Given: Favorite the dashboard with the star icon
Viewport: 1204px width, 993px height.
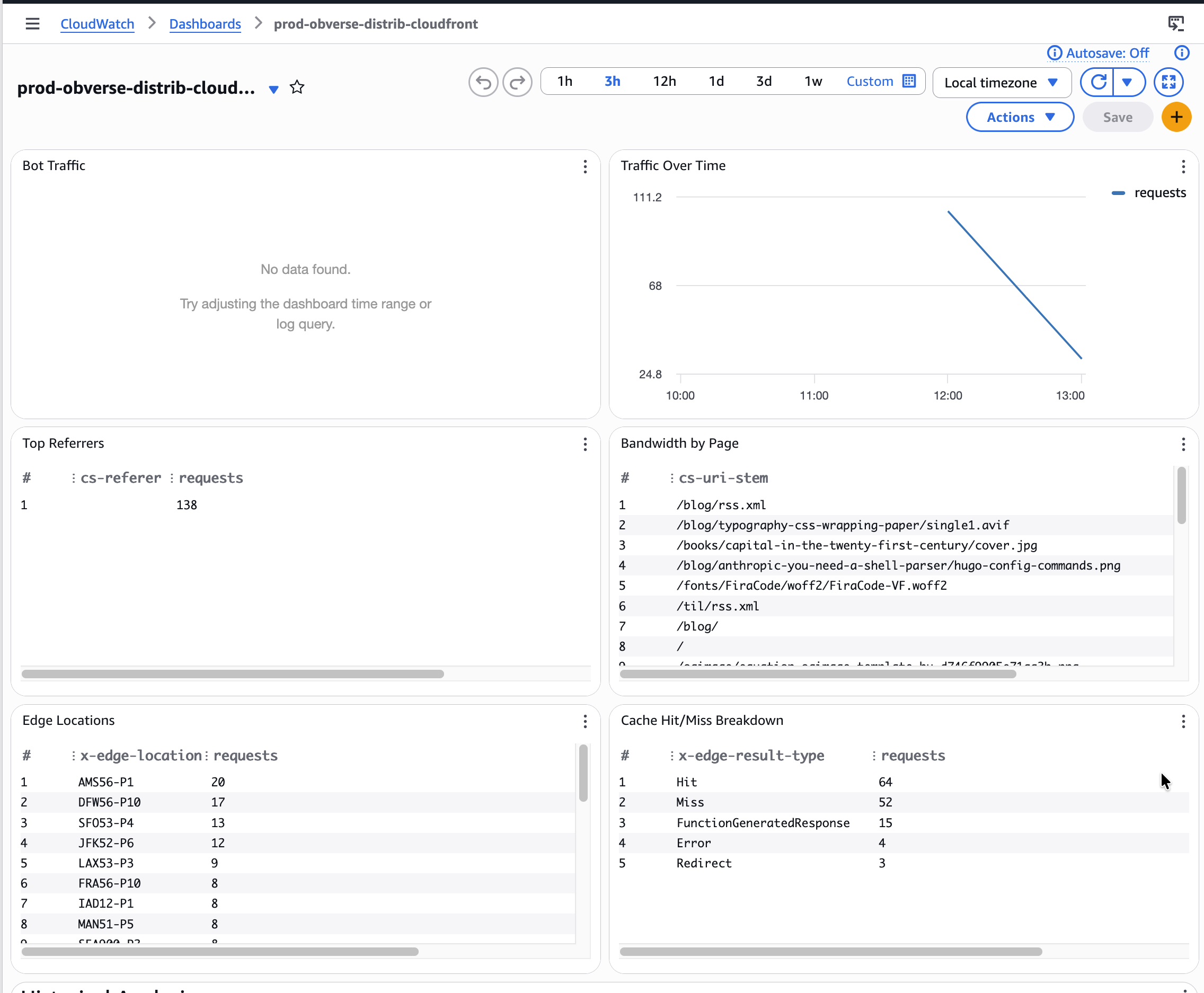Looking at the screenshot, I should pyautogui.click(x=297, y=87).
